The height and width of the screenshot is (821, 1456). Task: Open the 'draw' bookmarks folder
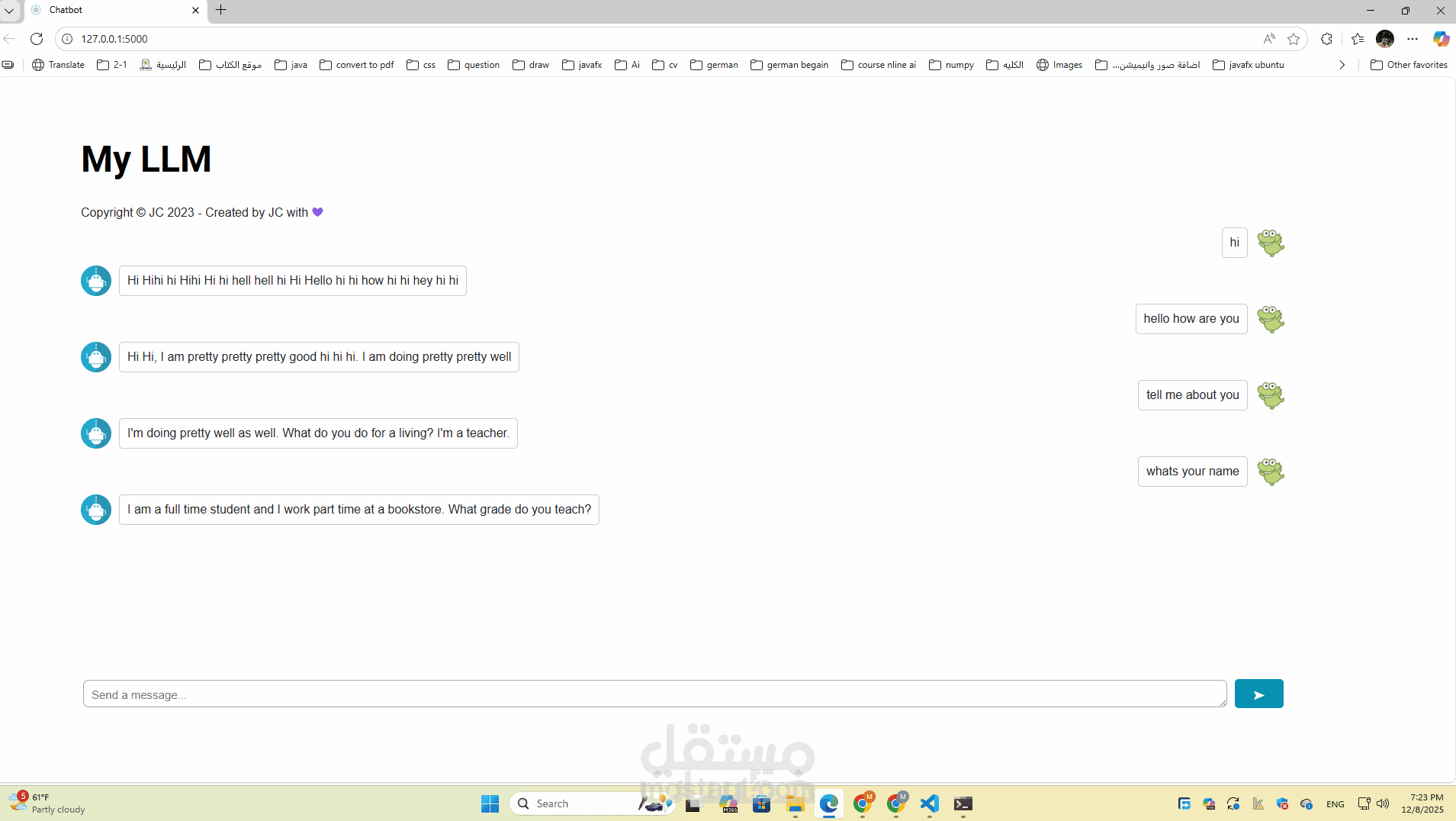click(x=531, y=65)
